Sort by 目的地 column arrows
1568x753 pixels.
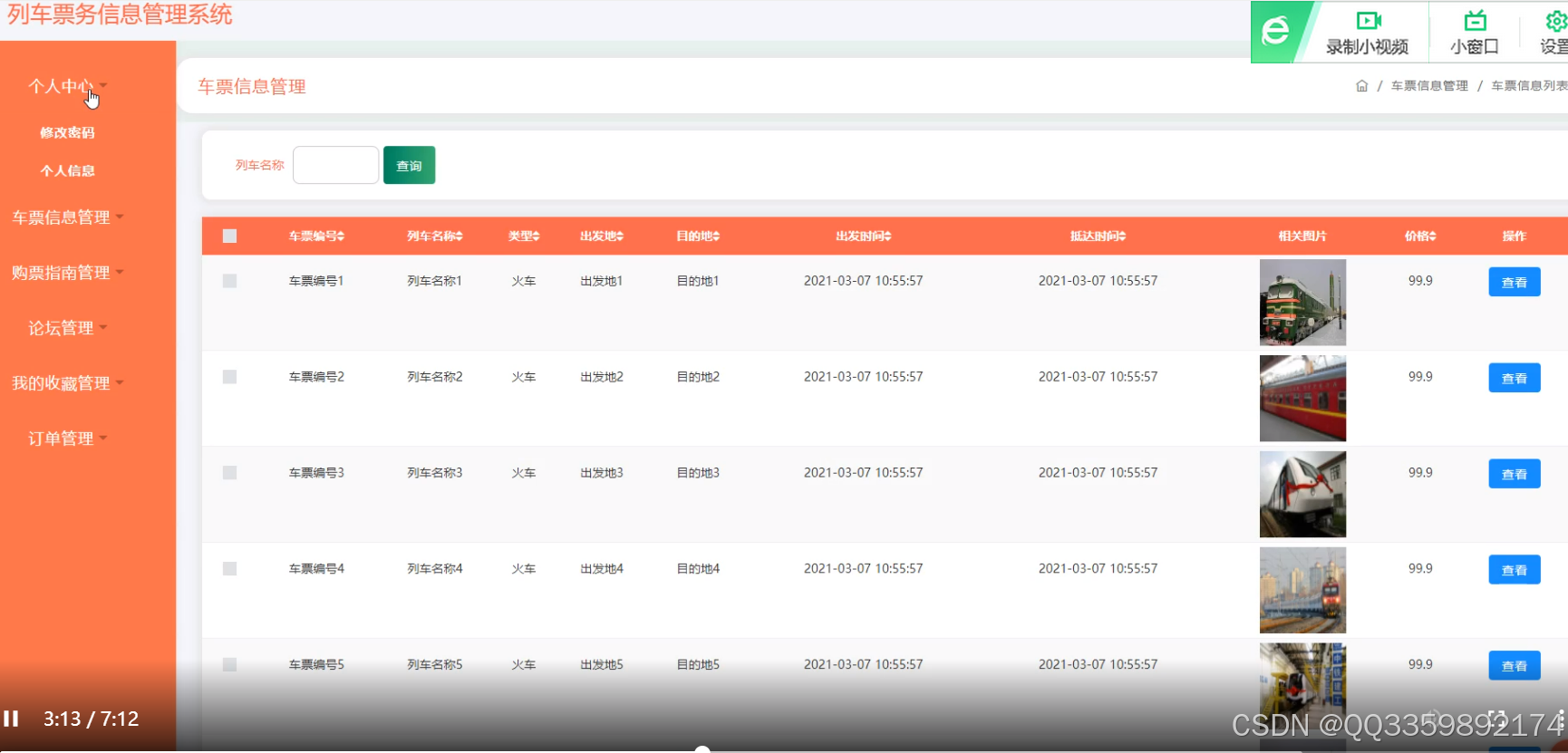tap(716, 237)
